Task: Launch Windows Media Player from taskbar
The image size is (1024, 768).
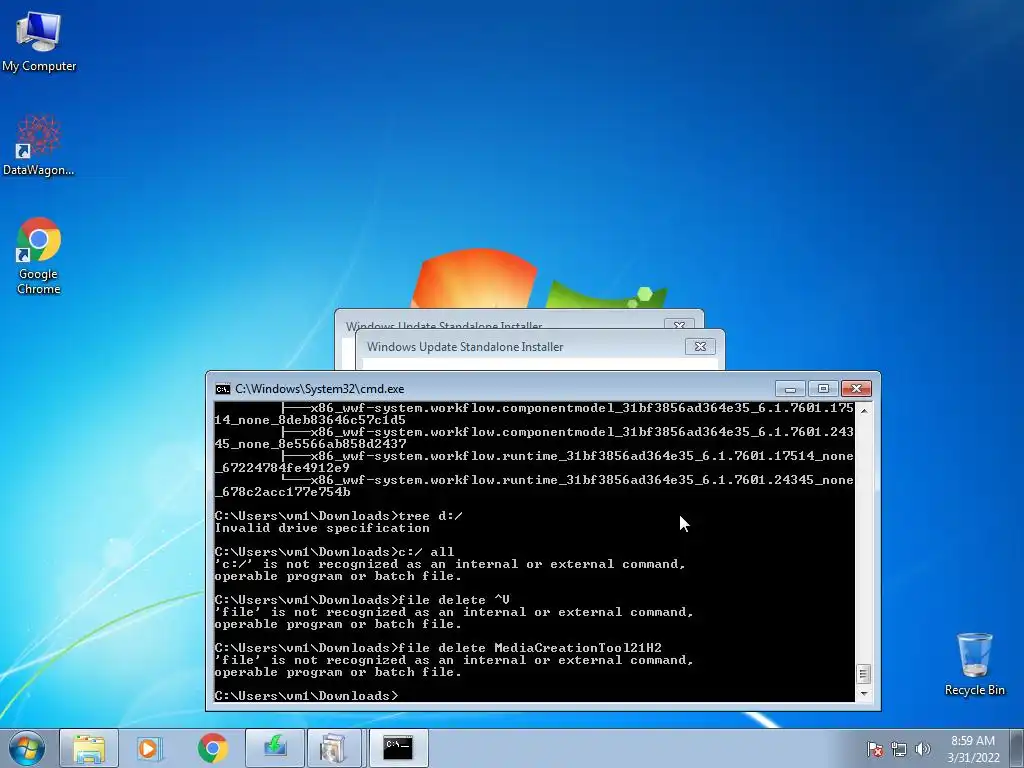Action: click(150, 748)
